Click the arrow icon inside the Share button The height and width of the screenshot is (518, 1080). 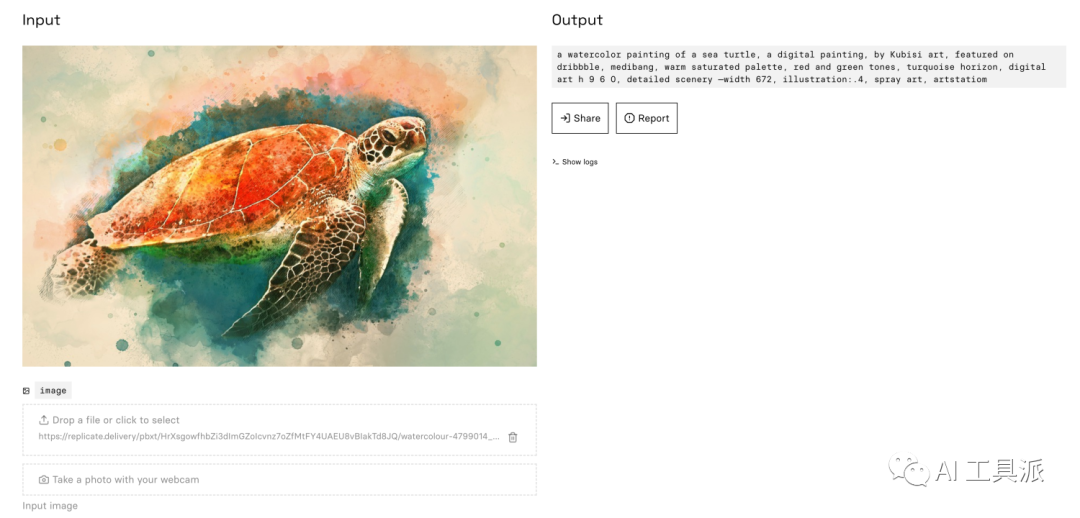[565, 118]
